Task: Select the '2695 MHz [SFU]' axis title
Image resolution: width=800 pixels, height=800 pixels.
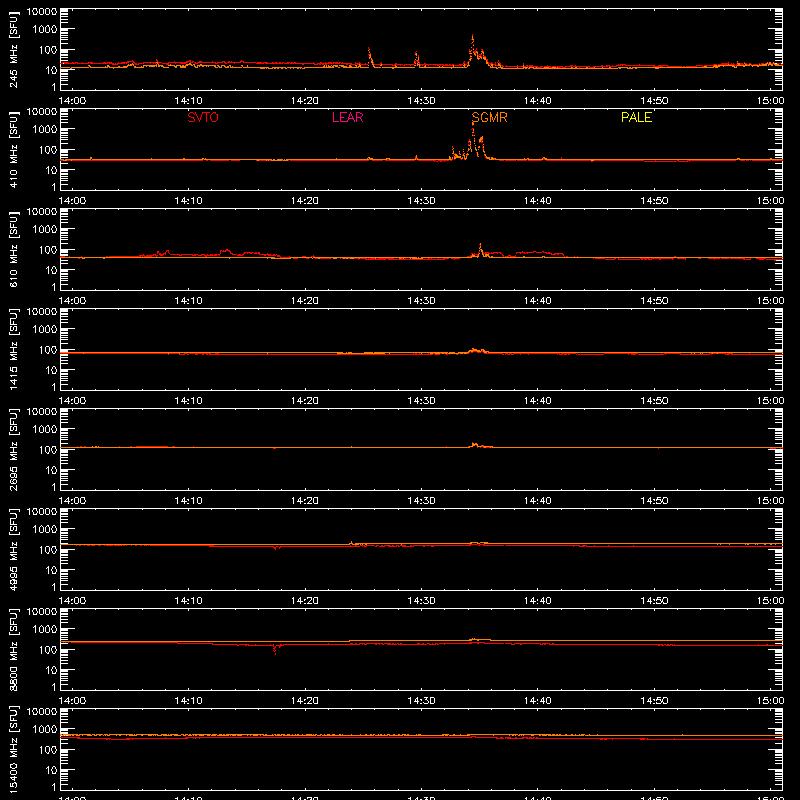Action: tap(13, 449)
